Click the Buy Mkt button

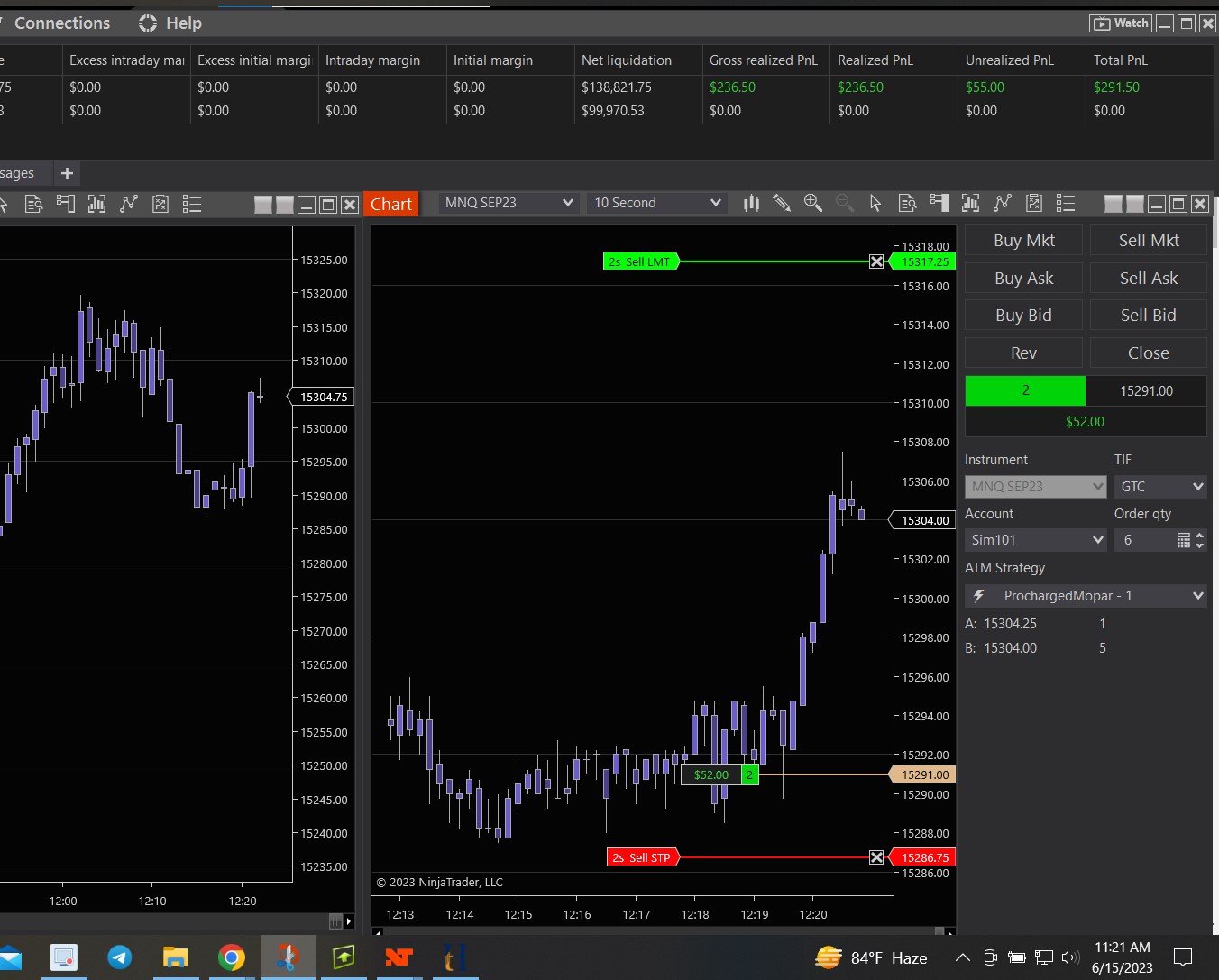click(x=1023, y=241)
